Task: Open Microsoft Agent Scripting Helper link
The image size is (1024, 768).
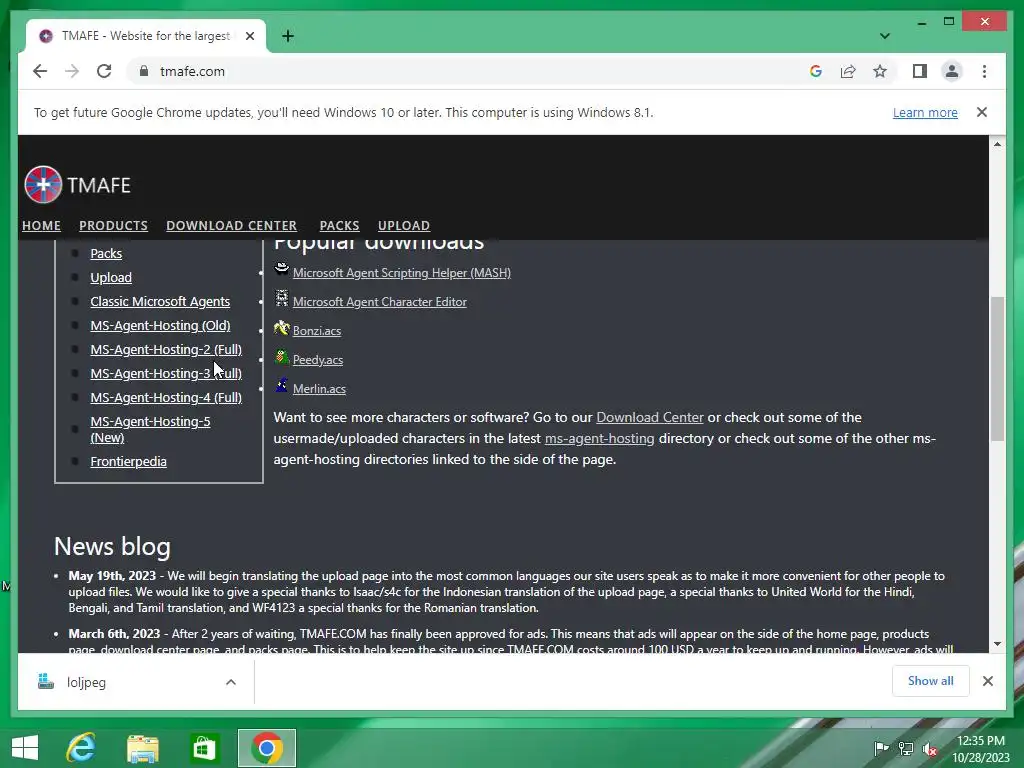Action: tap(402, 273)
